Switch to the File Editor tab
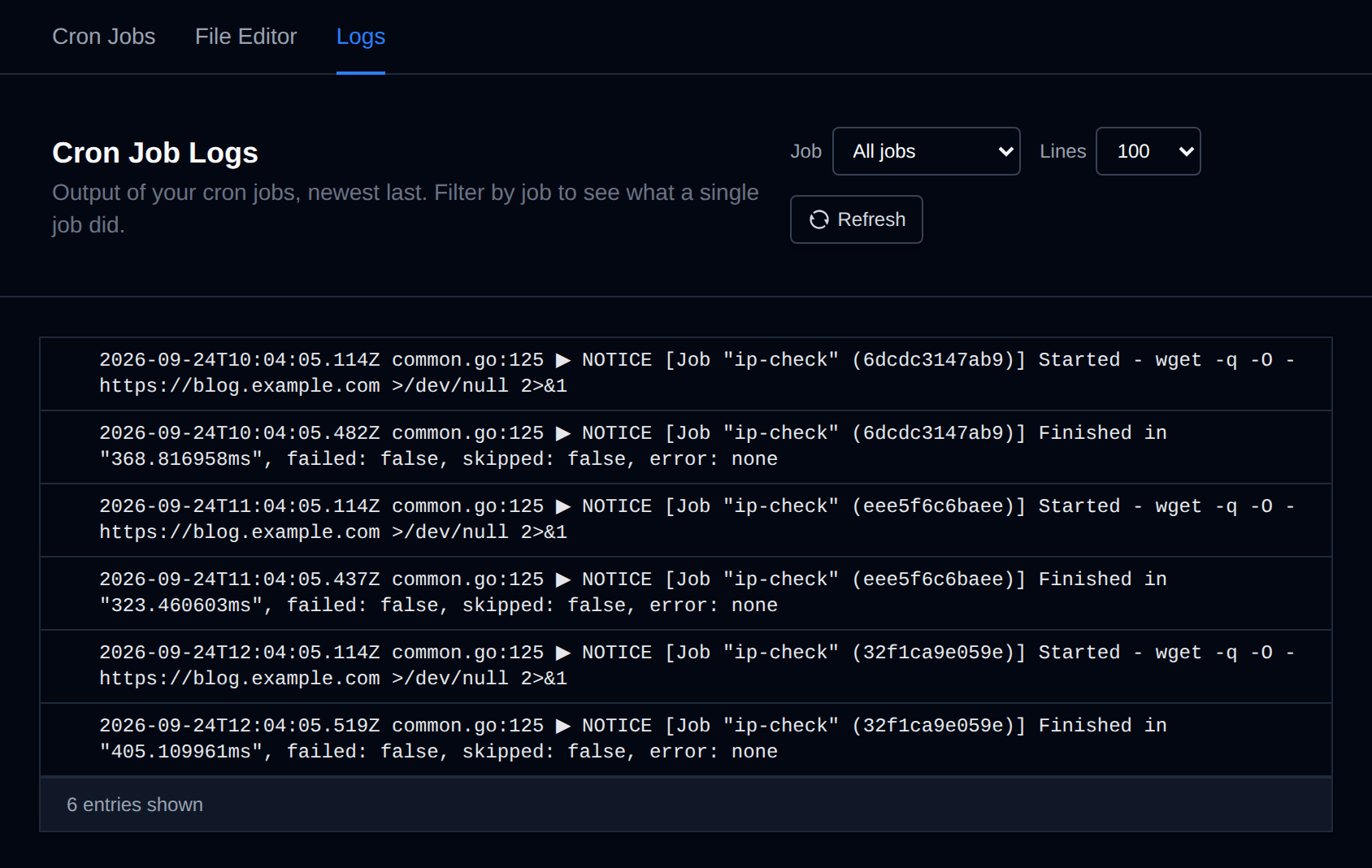The image size is (1372, 868). [245, 37]
